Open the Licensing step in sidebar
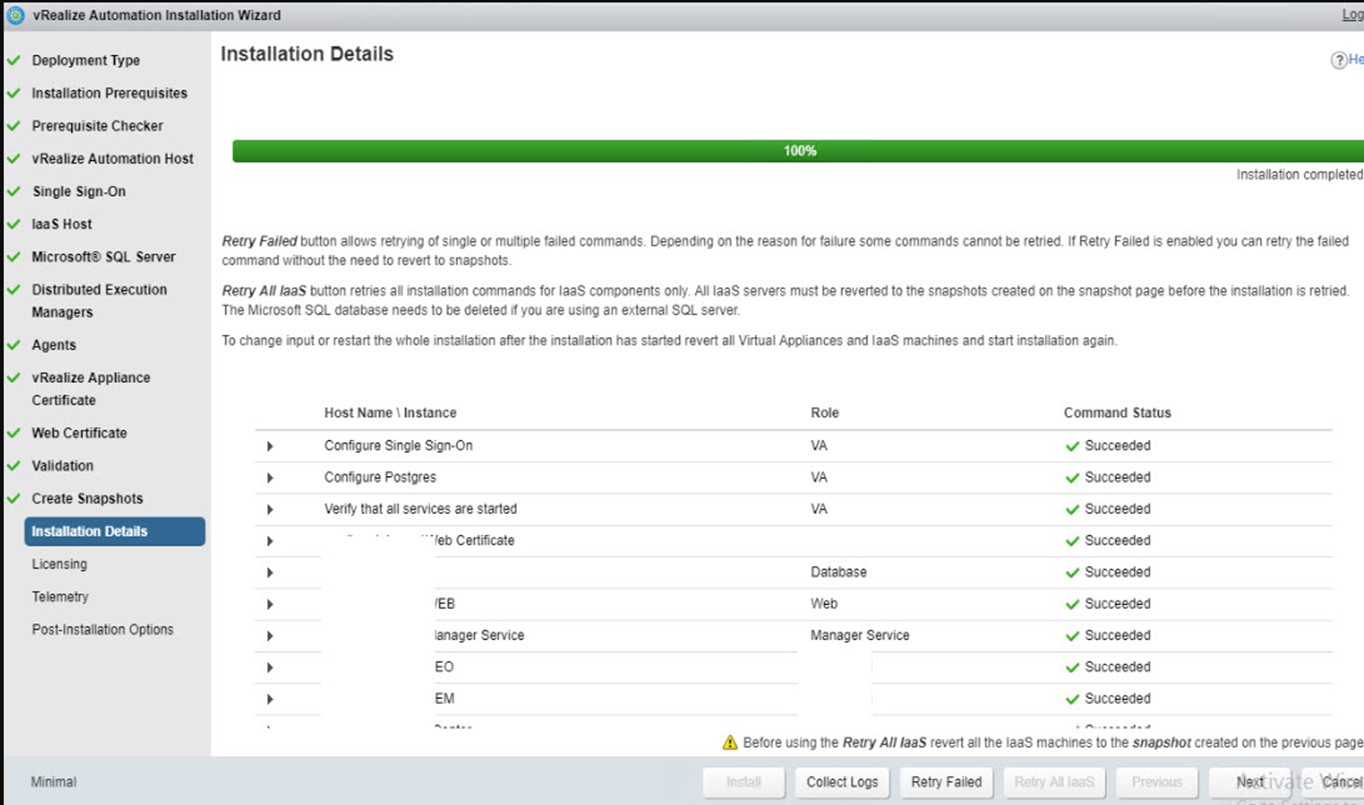The width and height of the screenshot is (1364, 805). (59, 564)
